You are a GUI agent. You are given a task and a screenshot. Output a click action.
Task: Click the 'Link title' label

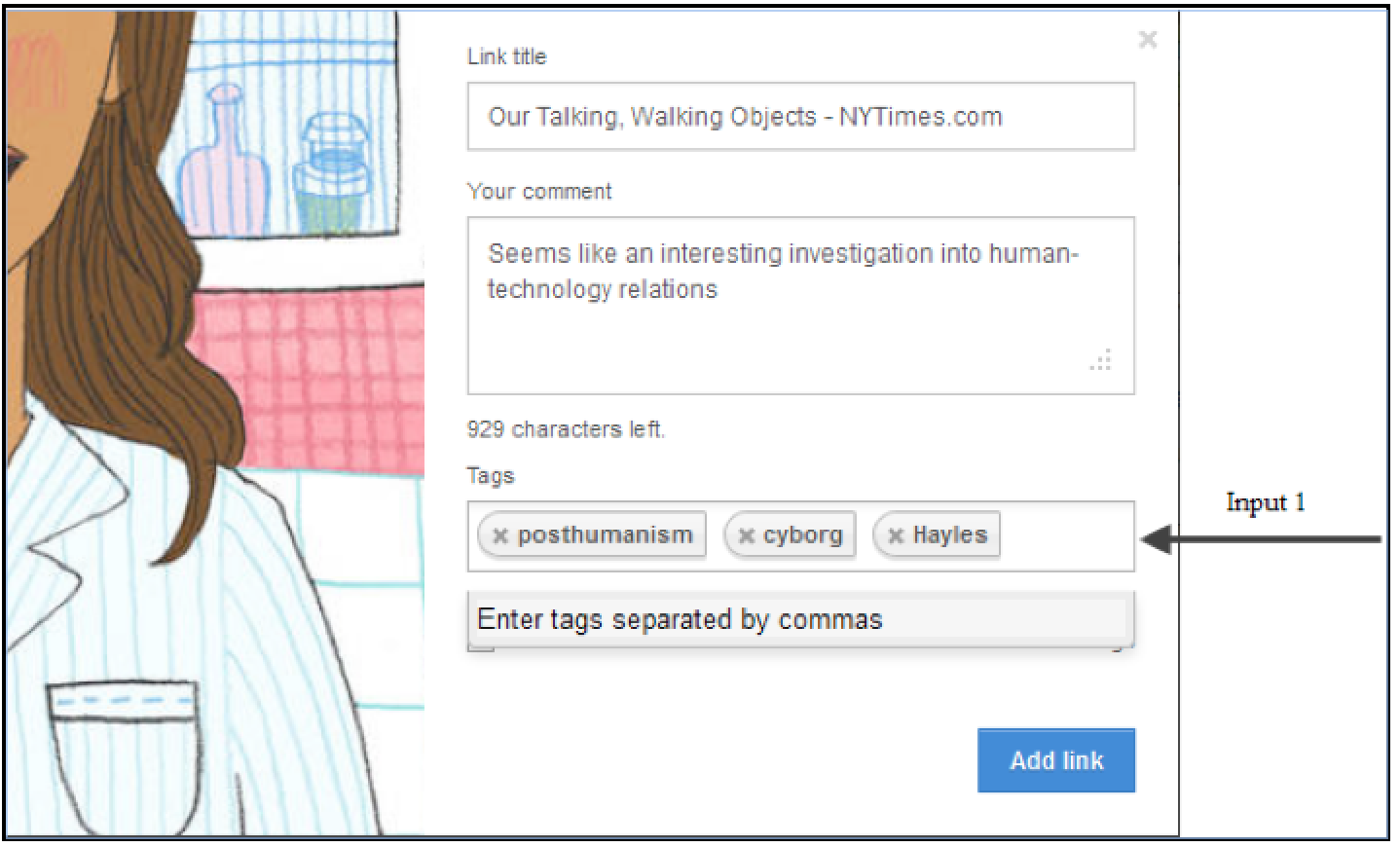pyautogui.click(x=506, y=56)
